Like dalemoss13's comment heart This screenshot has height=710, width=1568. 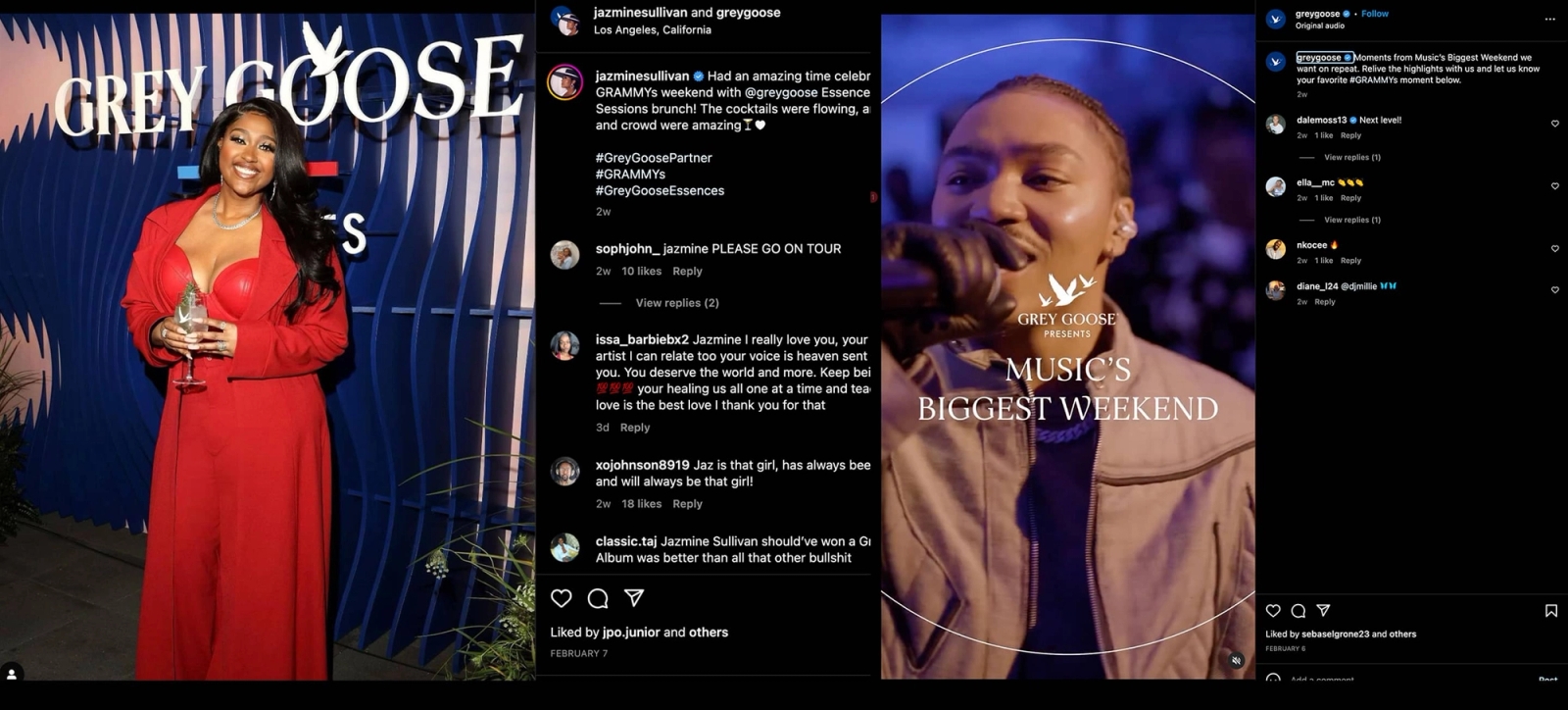click(1554, 124)
